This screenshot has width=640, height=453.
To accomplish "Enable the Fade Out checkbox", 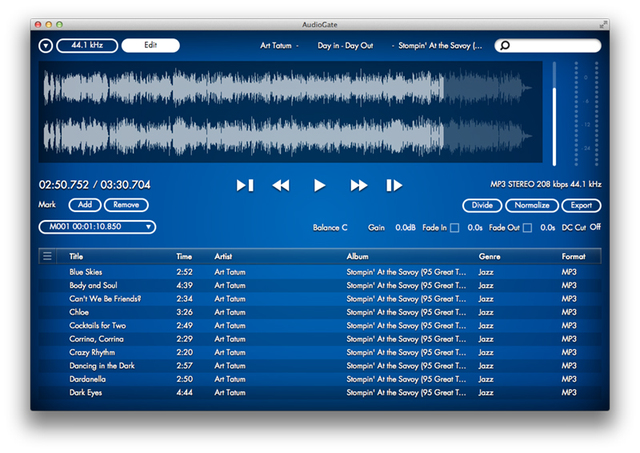I will [x=527, y=228].
